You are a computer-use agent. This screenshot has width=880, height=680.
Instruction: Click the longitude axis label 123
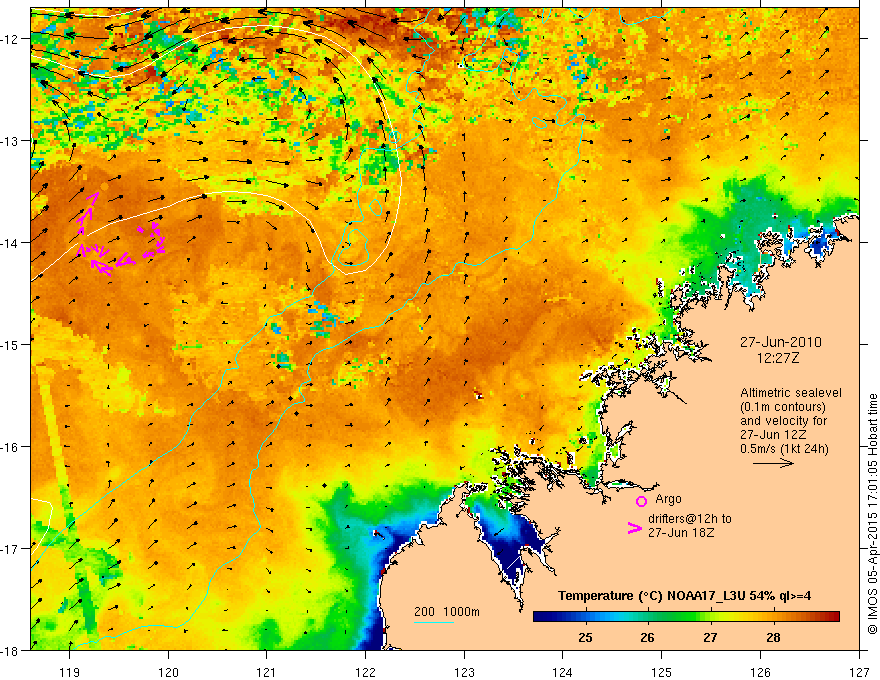click(x=464, y=672)
